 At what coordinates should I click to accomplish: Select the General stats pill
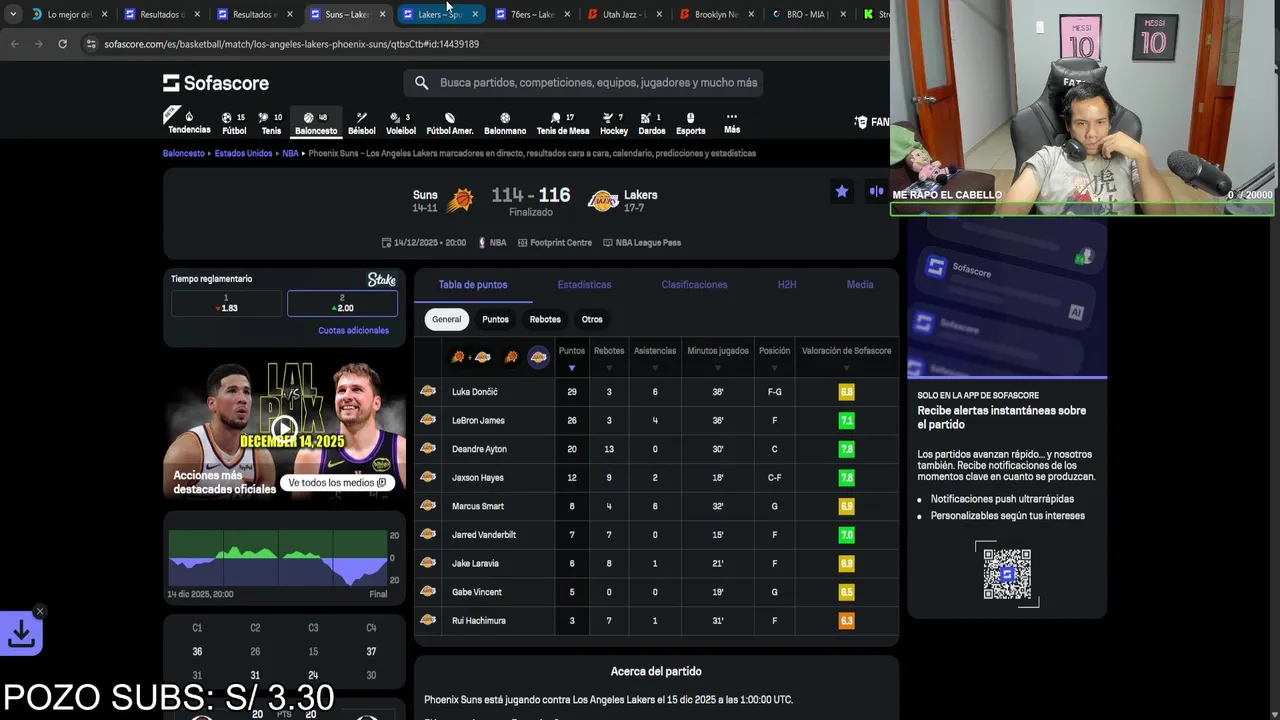447,319
